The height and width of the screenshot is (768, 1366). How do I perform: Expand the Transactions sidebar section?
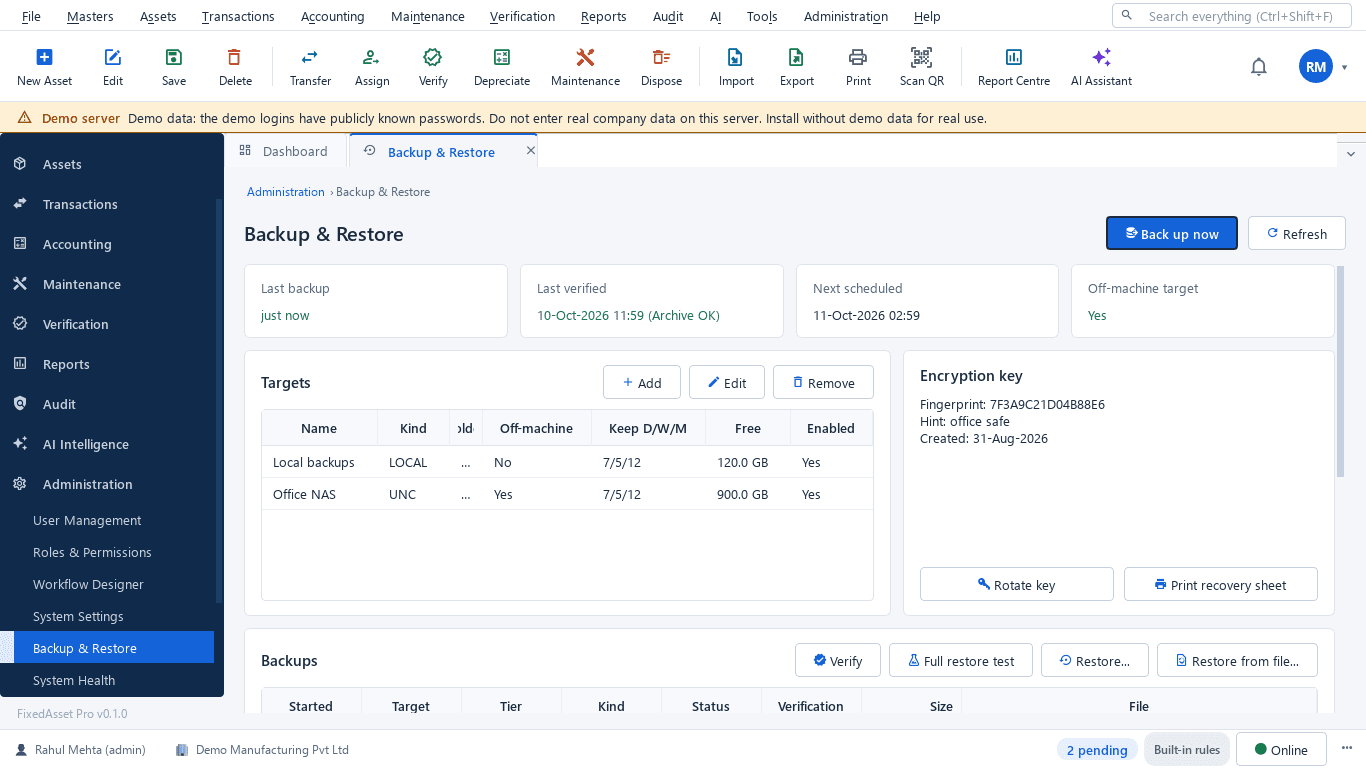[107, 204]
